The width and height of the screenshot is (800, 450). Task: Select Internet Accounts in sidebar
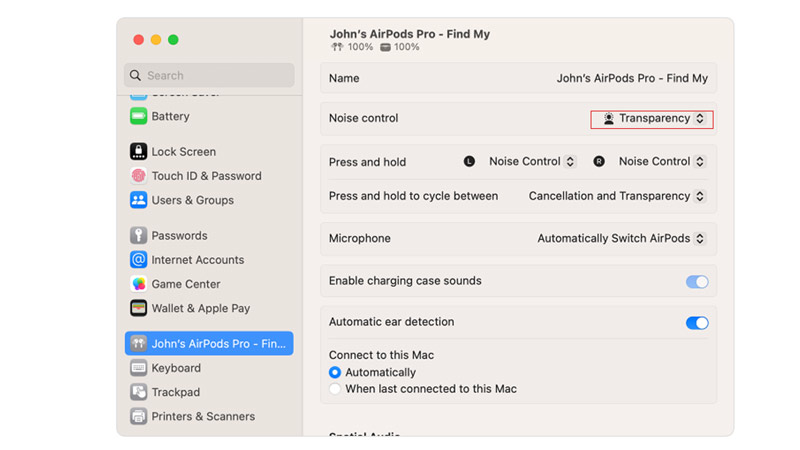(209, 260)
